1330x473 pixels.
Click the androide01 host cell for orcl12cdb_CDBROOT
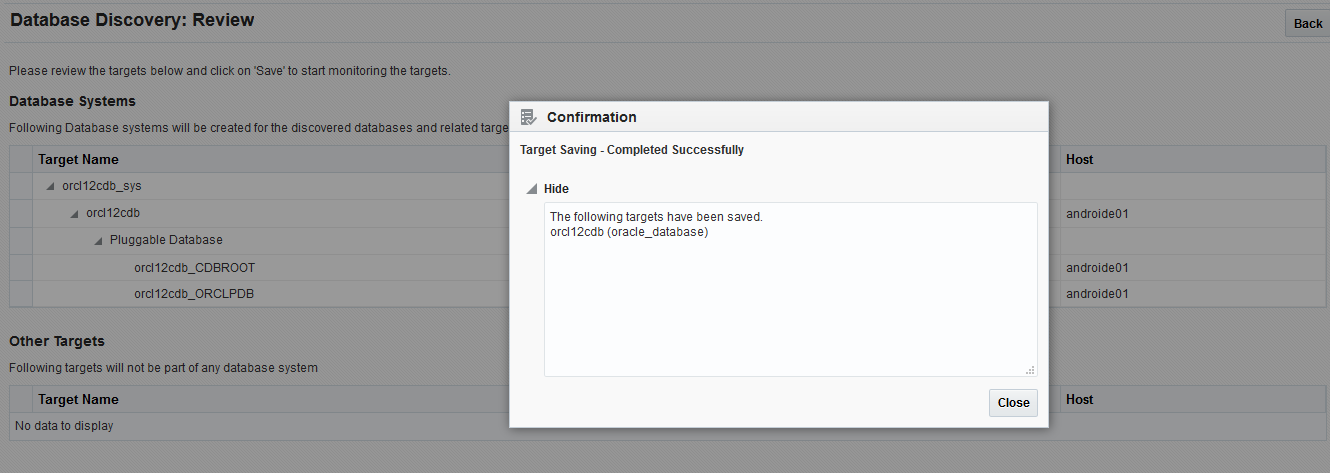(1097, 267)
